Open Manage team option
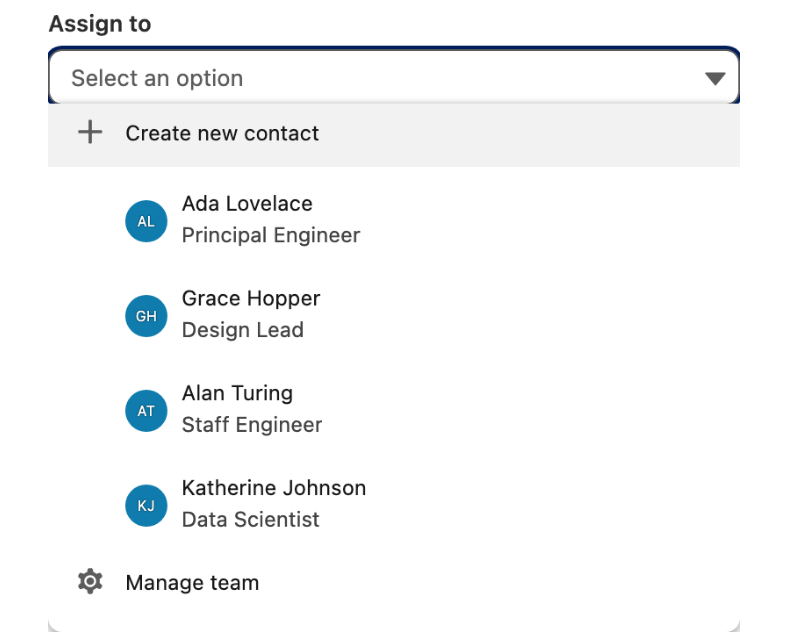 point(393,582)
